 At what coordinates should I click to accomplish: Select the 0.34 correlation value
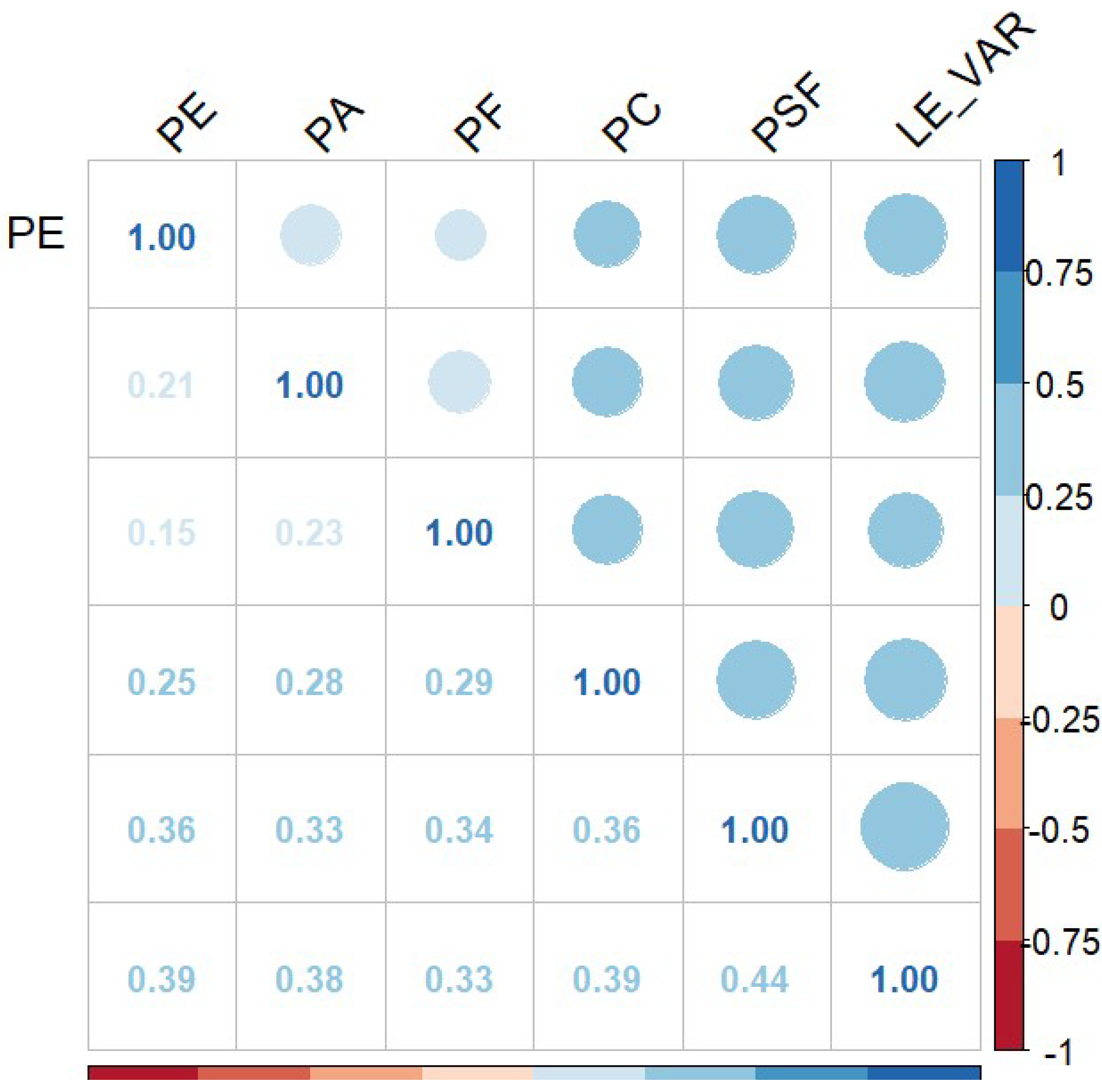coord(459,830)
